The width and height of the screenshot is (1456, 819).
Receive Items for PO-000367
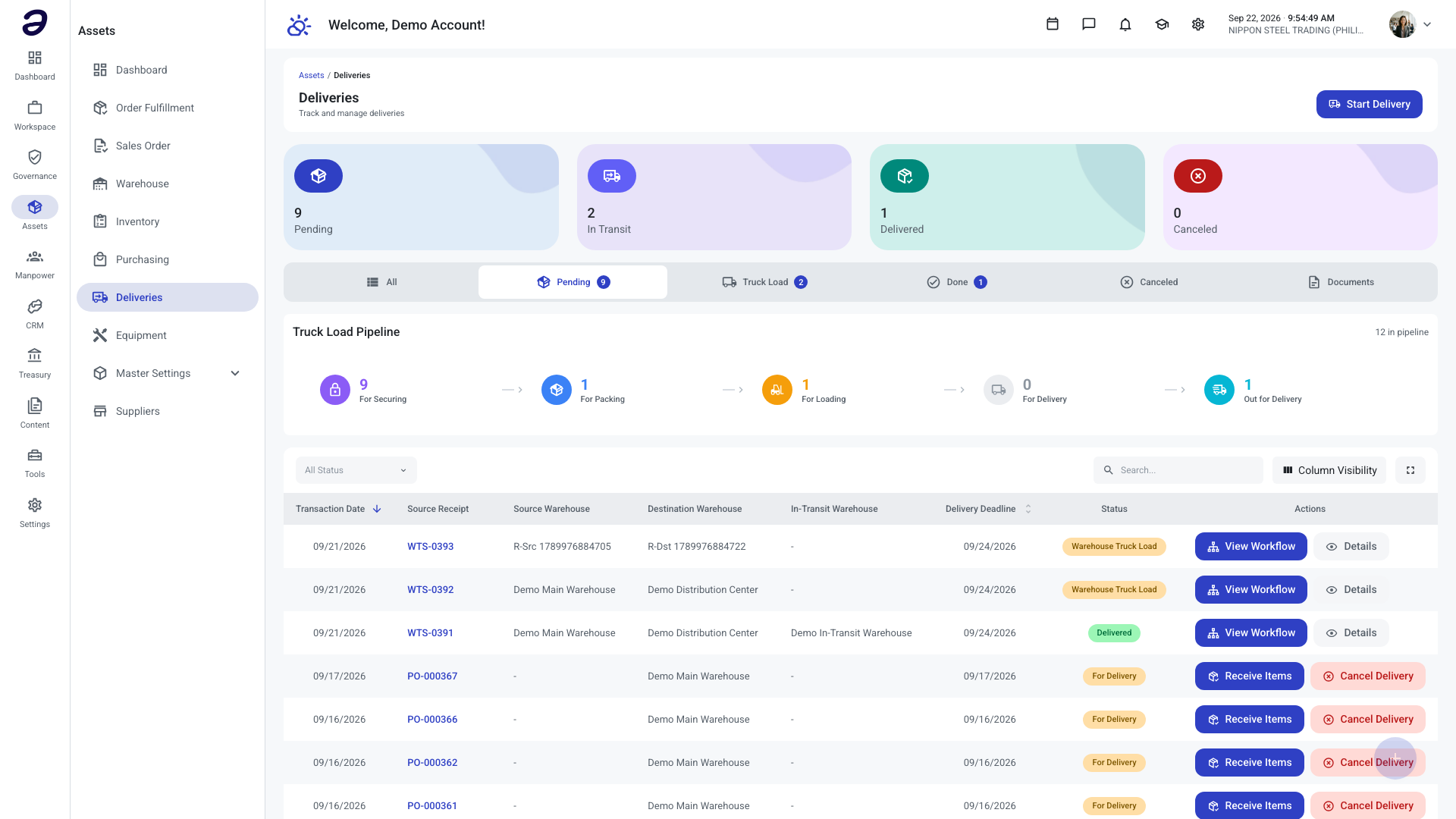(x=1250, y=676)
